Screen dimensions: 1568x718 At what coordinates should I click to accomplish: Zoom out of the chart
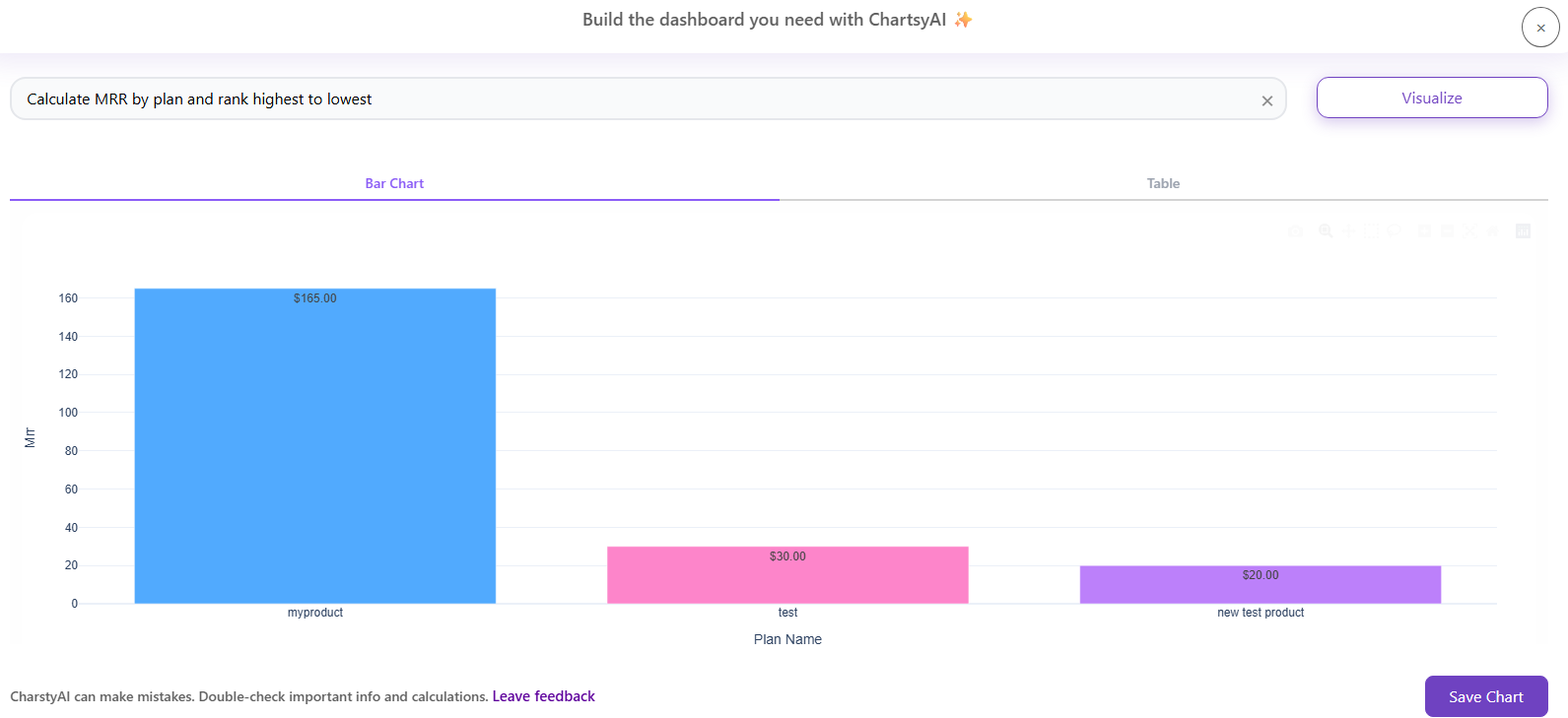(1447, 230)
